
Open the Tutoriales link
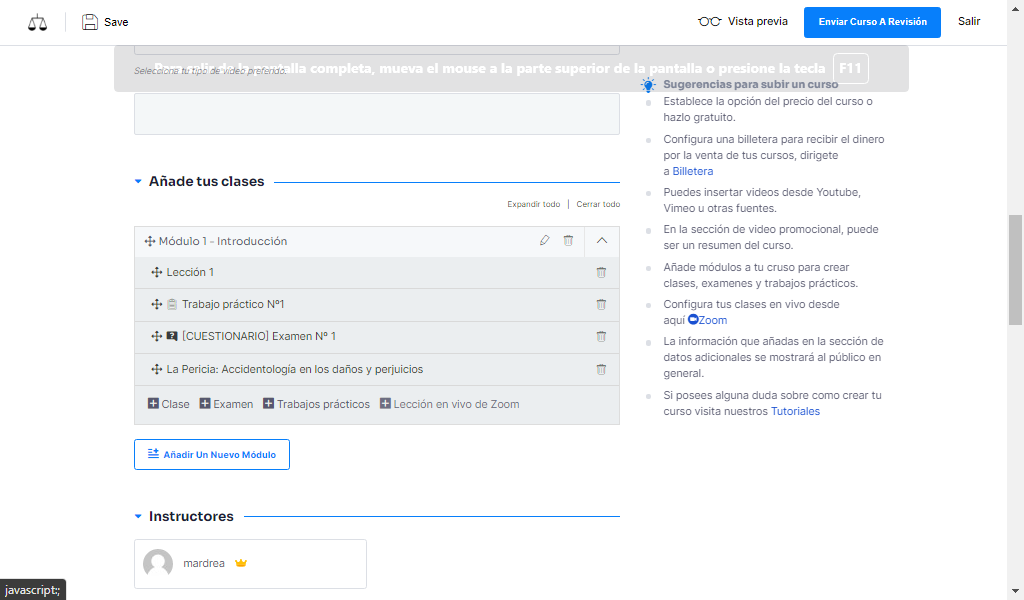[795, 411]
